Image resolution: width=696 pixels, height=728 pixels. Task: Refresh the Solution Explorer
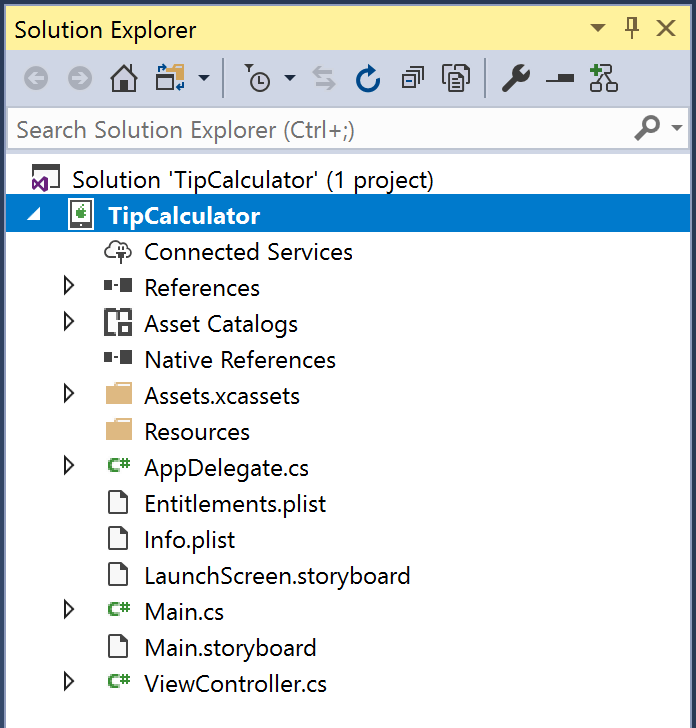[x=368, y=78]
